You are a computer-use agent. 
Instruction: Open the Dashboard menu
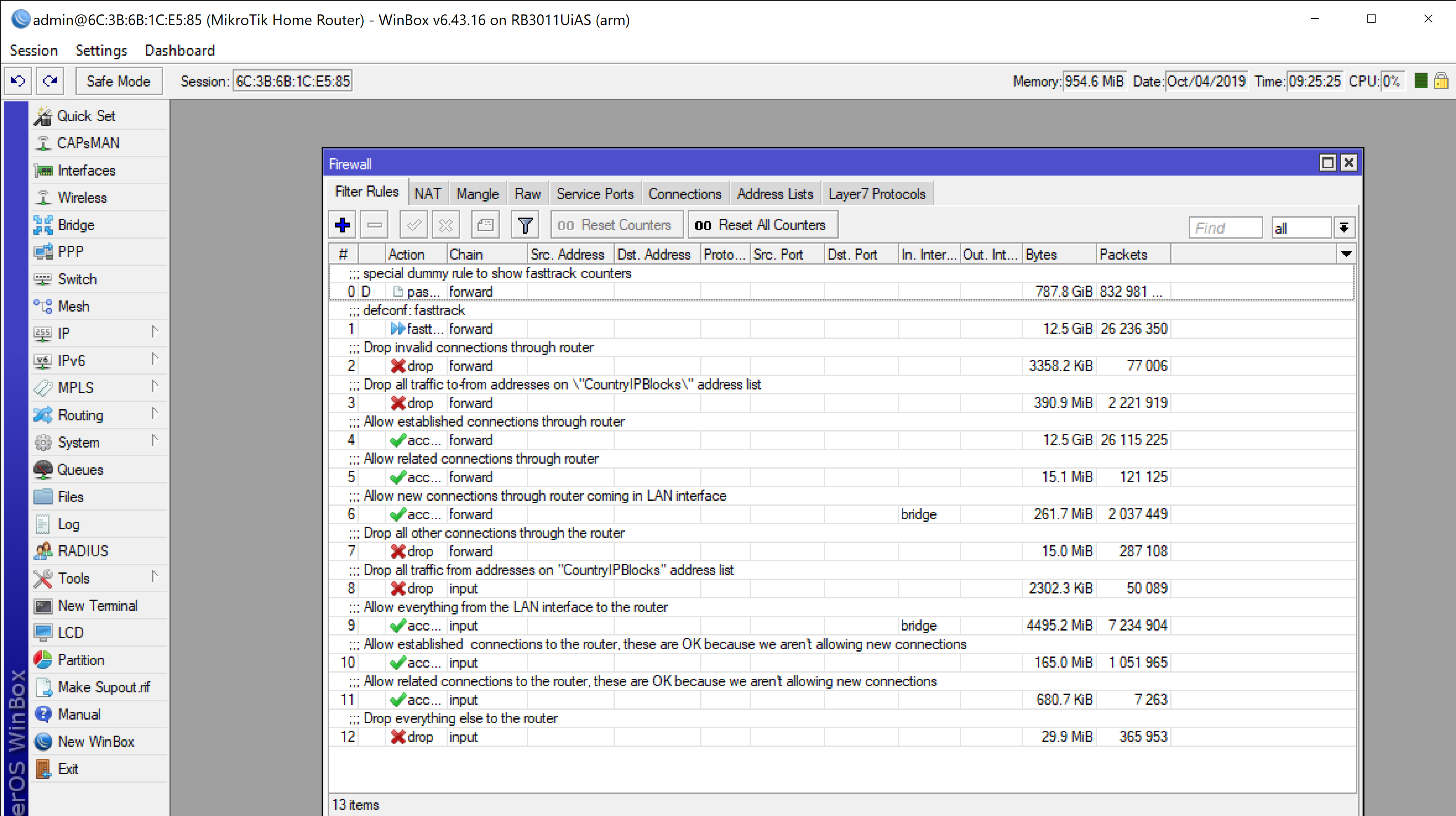tap(180, 50)
